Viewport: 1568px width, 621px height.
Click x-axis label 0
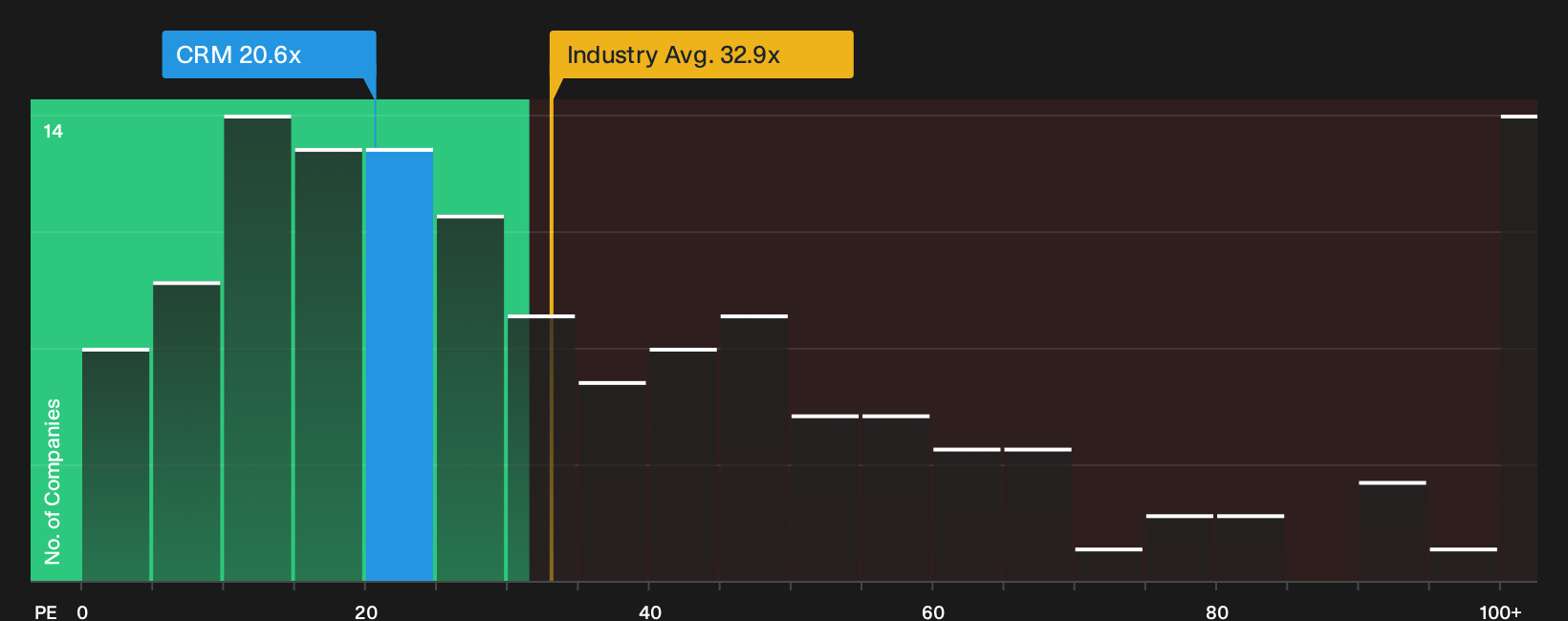82,612
